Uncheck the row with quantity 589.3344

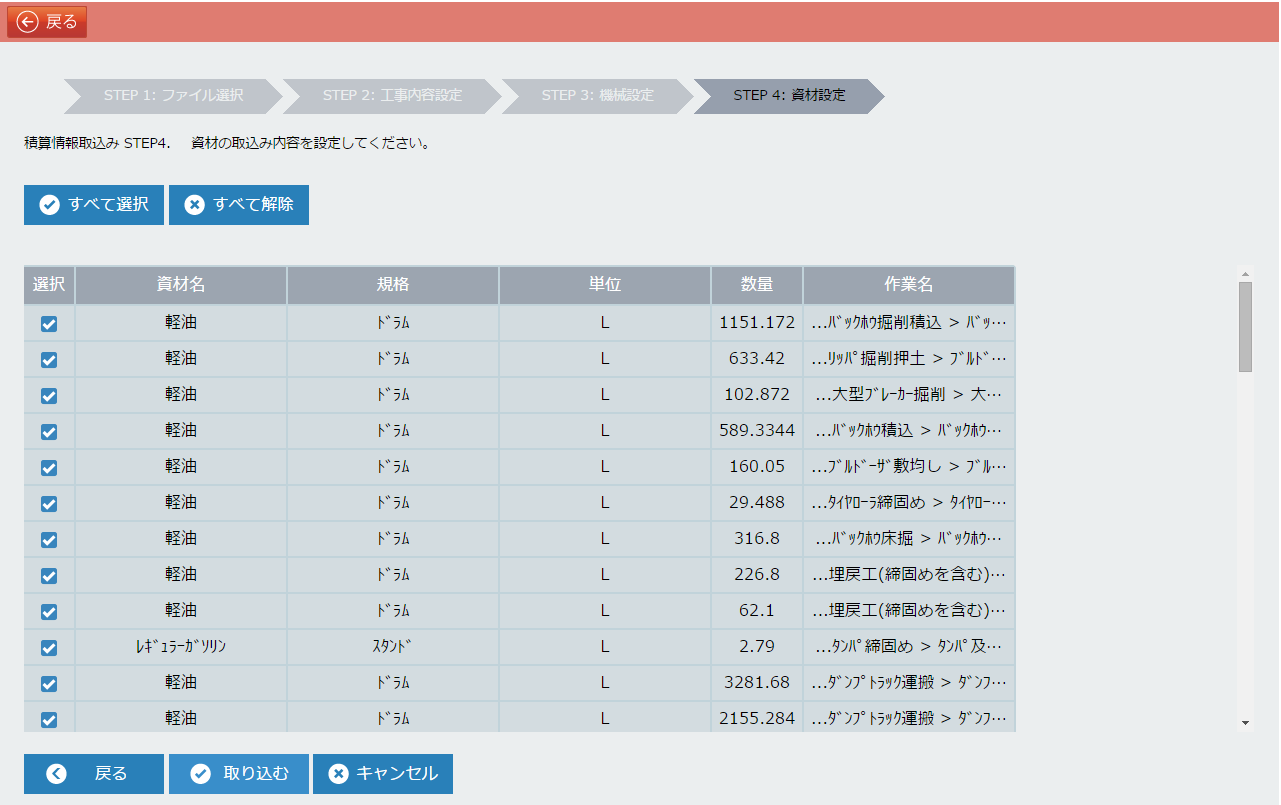coord(49,432)
